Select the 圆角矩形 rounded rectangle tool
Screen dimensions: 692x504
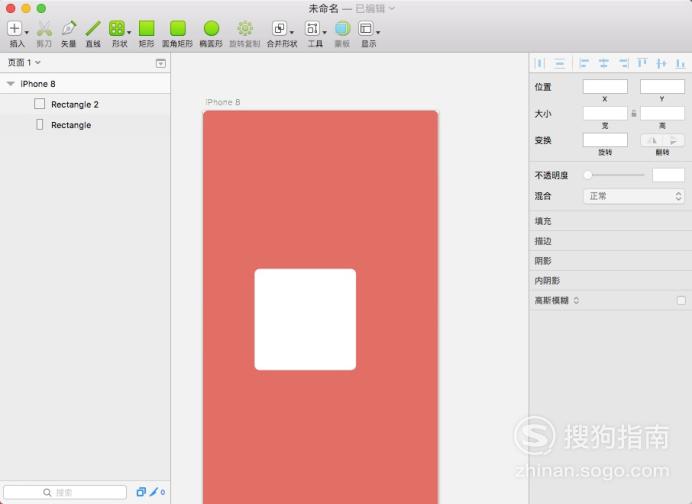pos(178,28)
